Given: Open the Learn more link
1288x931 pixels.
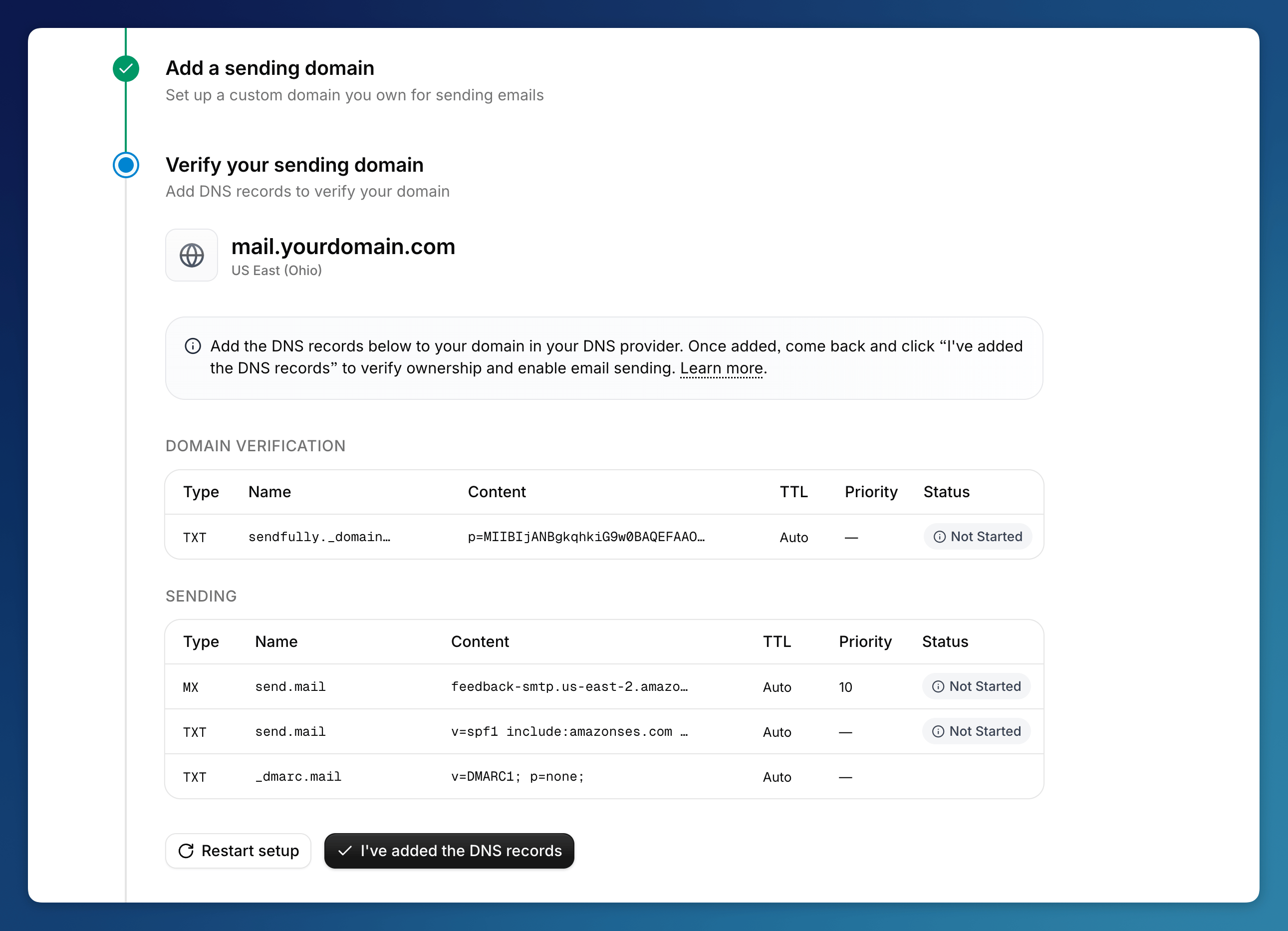Looking at the screenshot, I should (x=721, y=368).
